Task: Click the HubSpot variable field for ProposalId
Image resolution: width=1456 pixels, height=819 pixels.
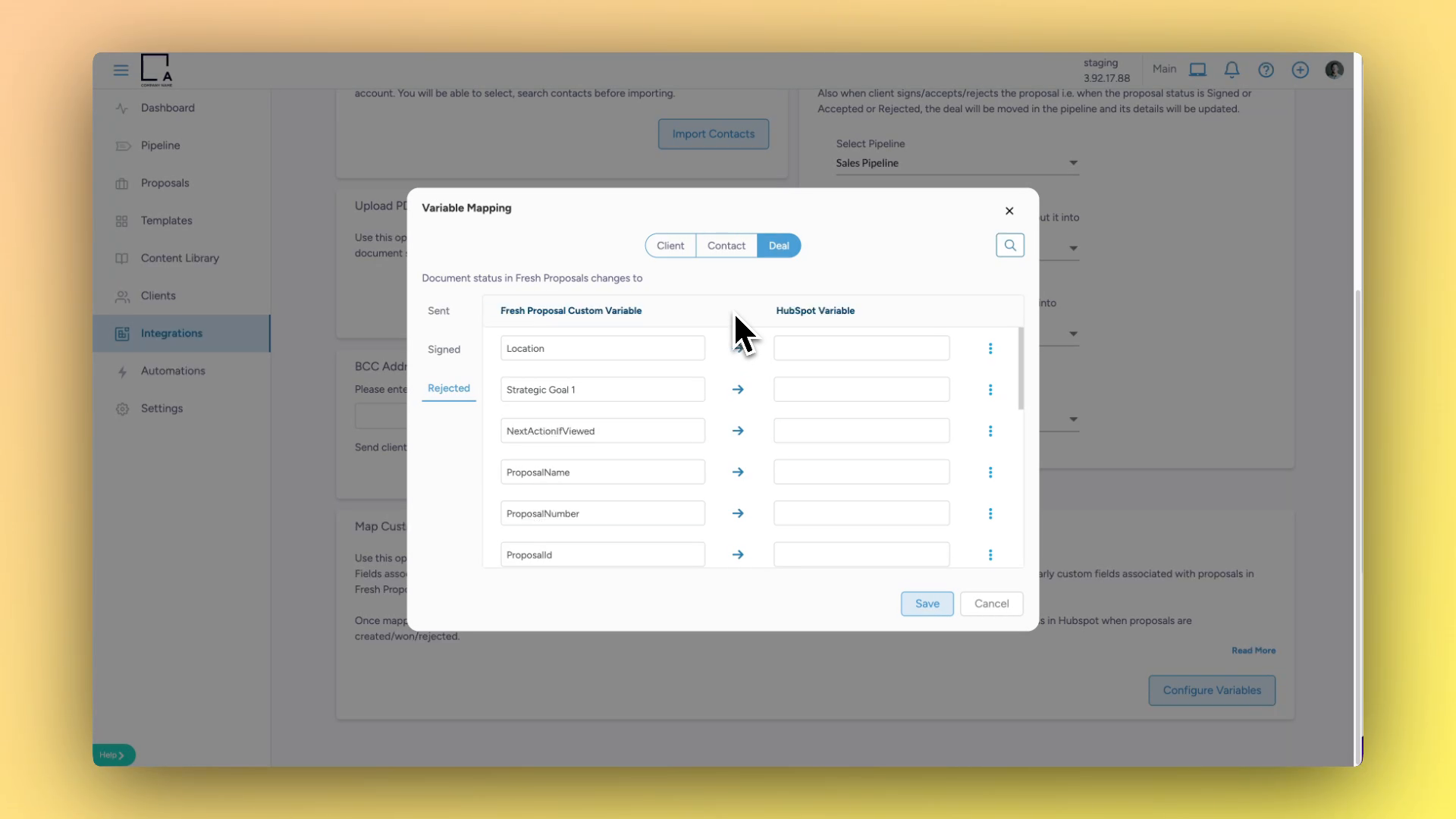Action: [861, 554]
